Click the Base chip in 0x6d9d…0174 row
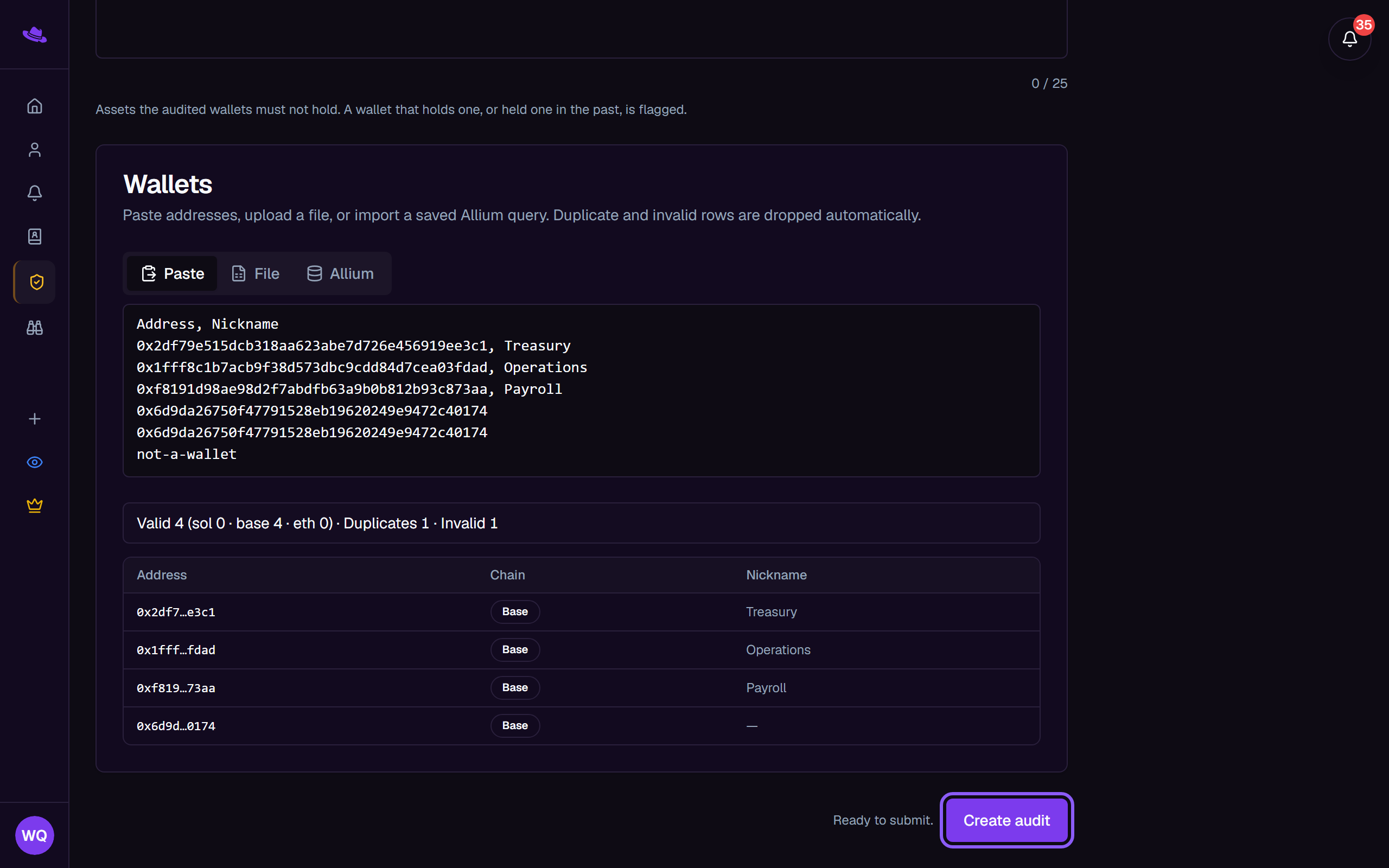The image size is (1389, 868). (x=515, y=725)
